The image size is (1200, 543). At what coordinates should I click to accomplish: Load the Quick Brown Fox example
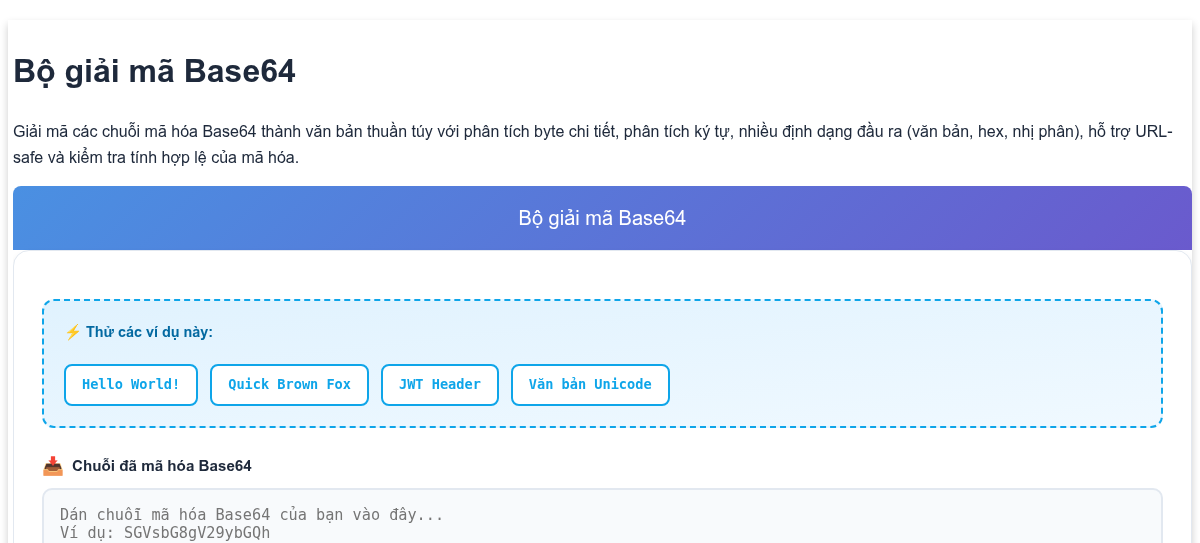(289, 385)
